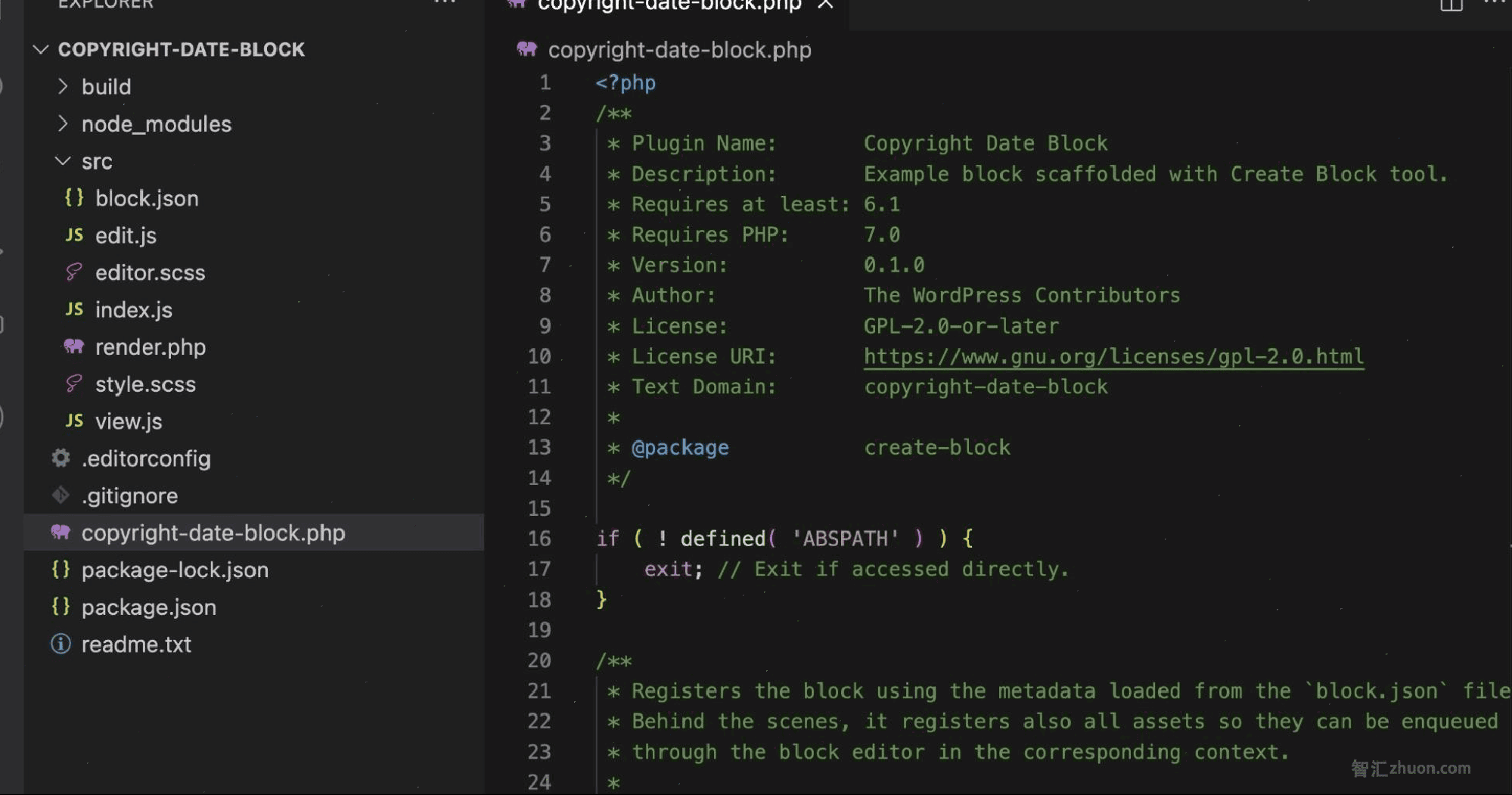Open the gnu.org GPL-2.0 license link
The height and width of the screenshot is (795, 1512).
click(1113, 356)
